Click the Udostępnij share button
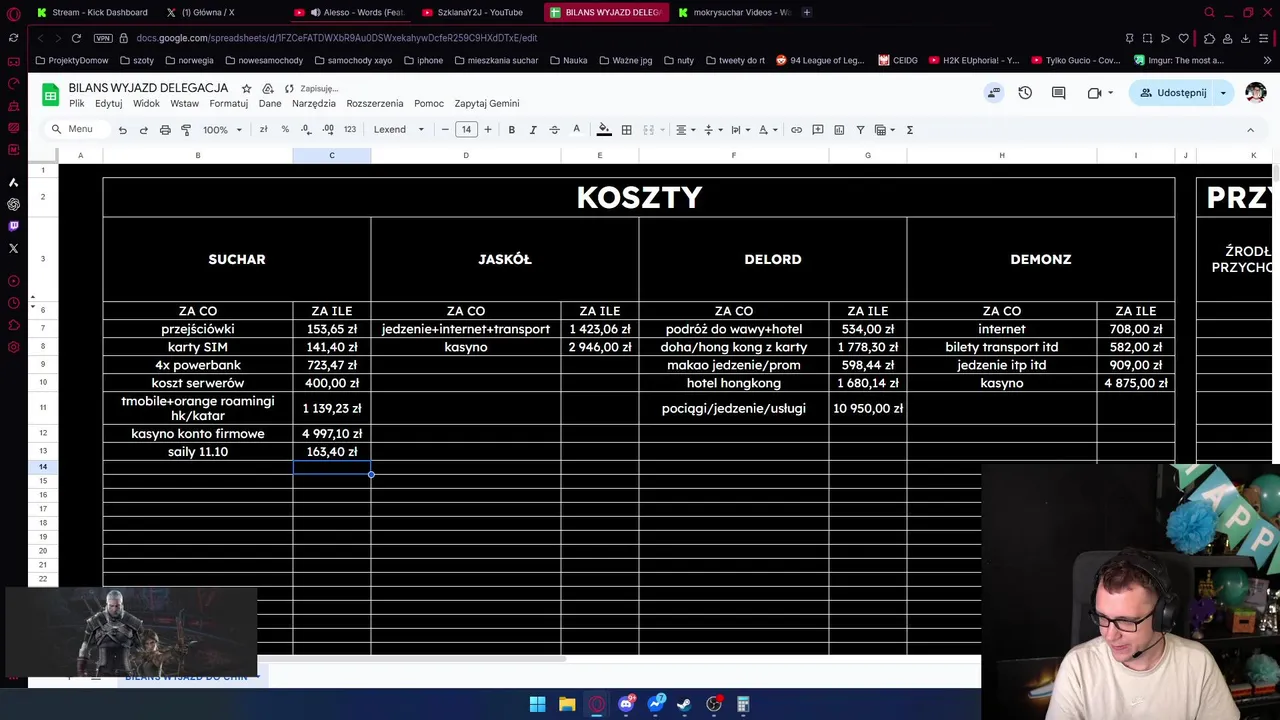 coord(1172,93)
